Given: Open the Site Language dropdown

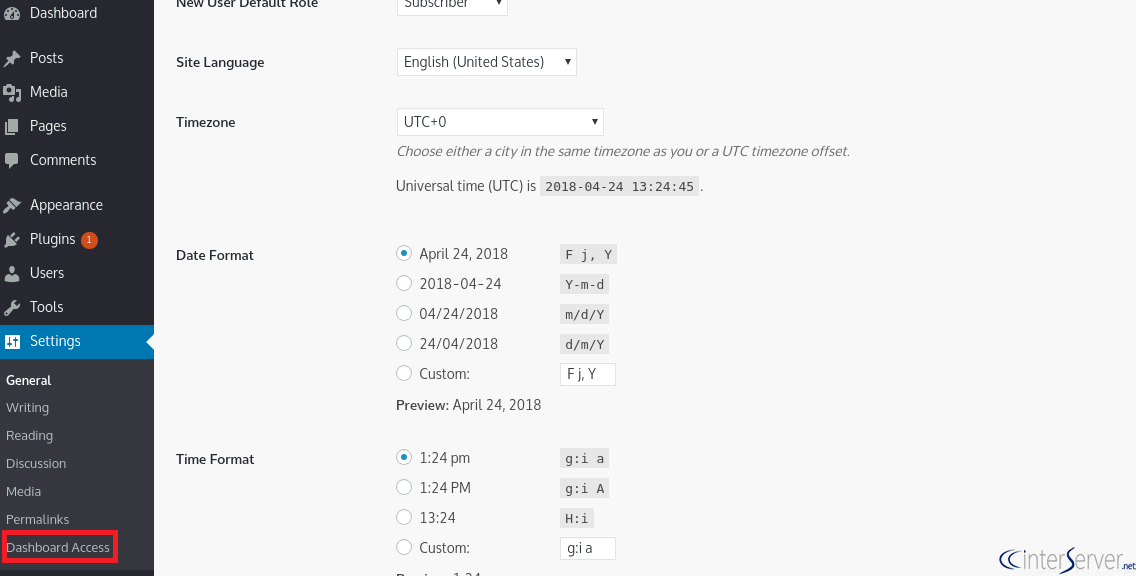Looking at the screenshot, I should (x=487, y=62).
